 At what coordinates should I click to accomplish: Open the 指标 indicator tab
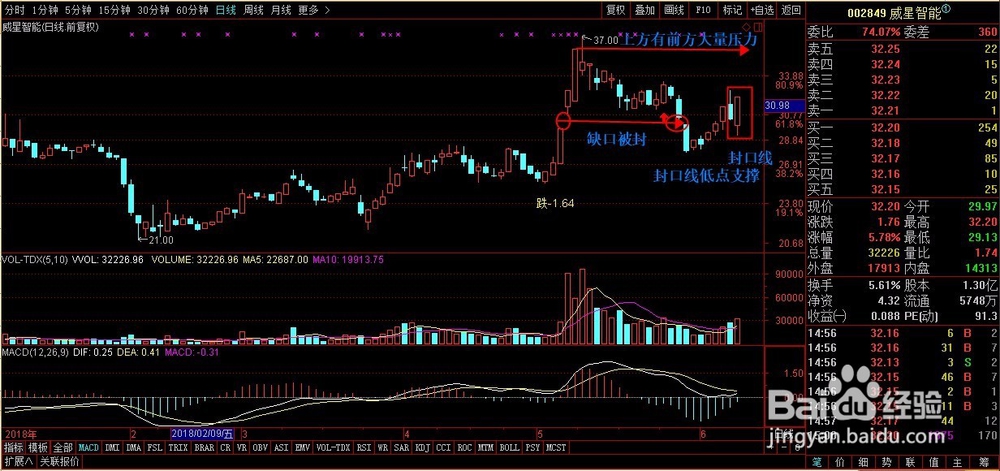(14, 447)
